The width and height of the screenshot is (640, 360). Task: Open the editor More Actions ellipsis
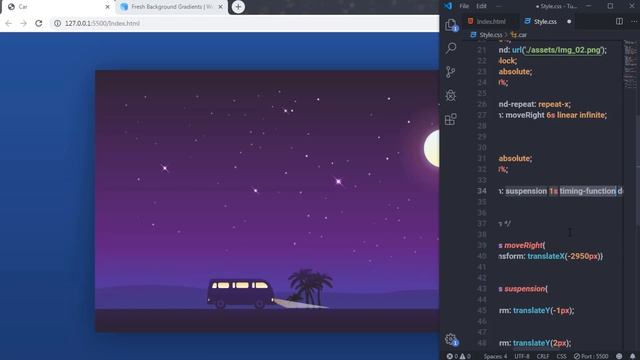[634, 21]
